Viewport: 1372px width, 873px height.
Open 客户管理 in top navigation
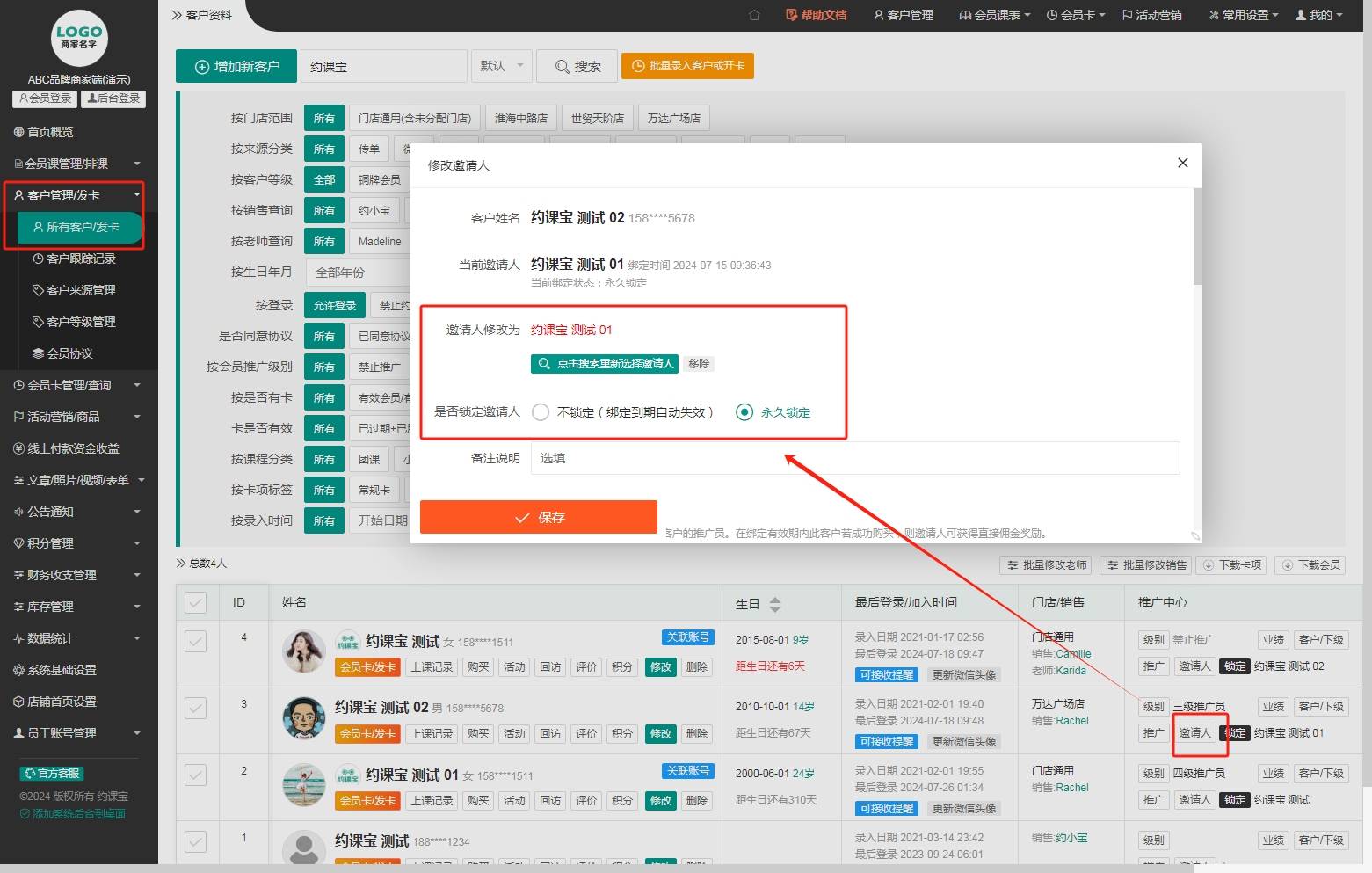tap(904, 15)
